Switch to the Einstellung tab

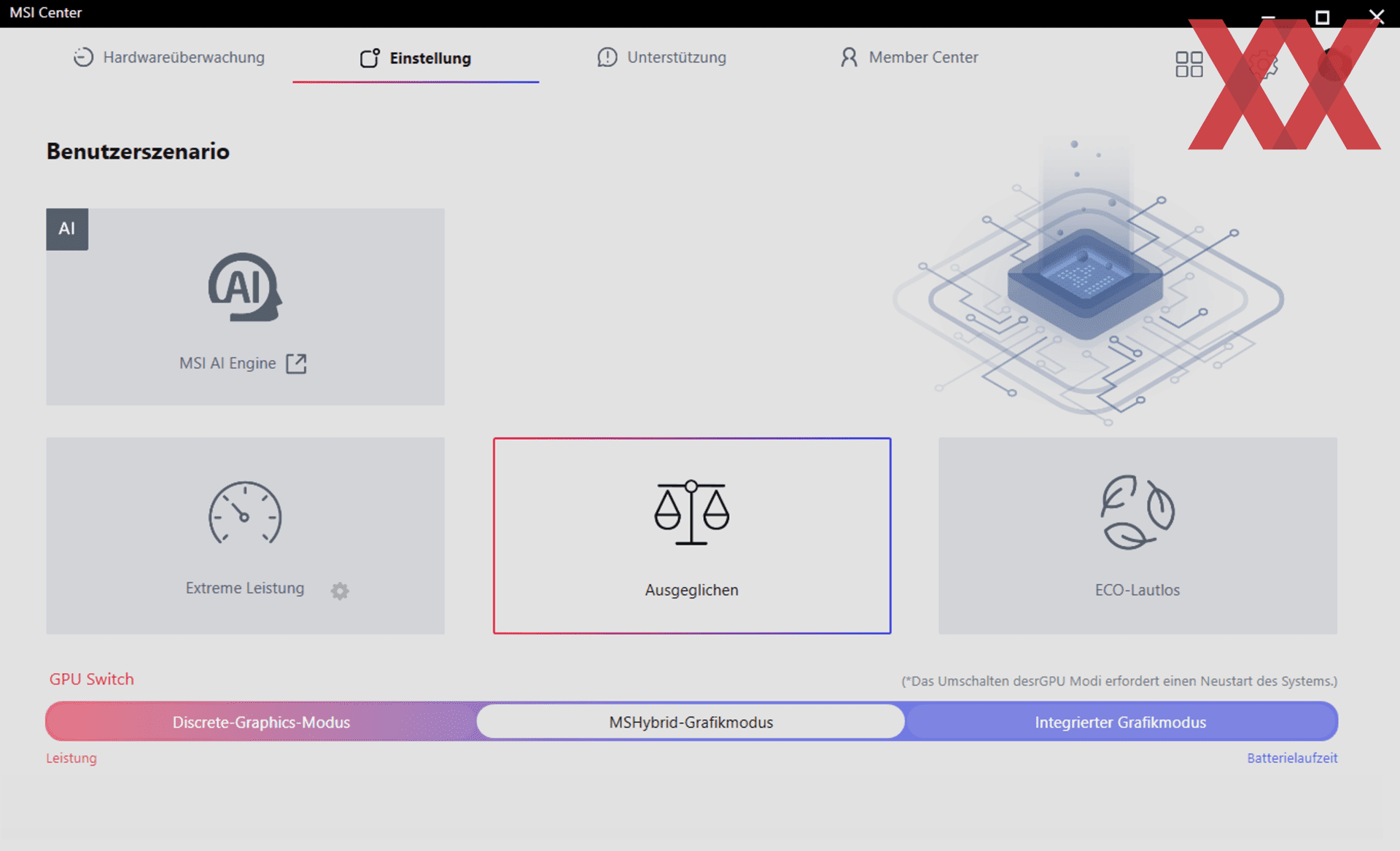pos(416,58)
